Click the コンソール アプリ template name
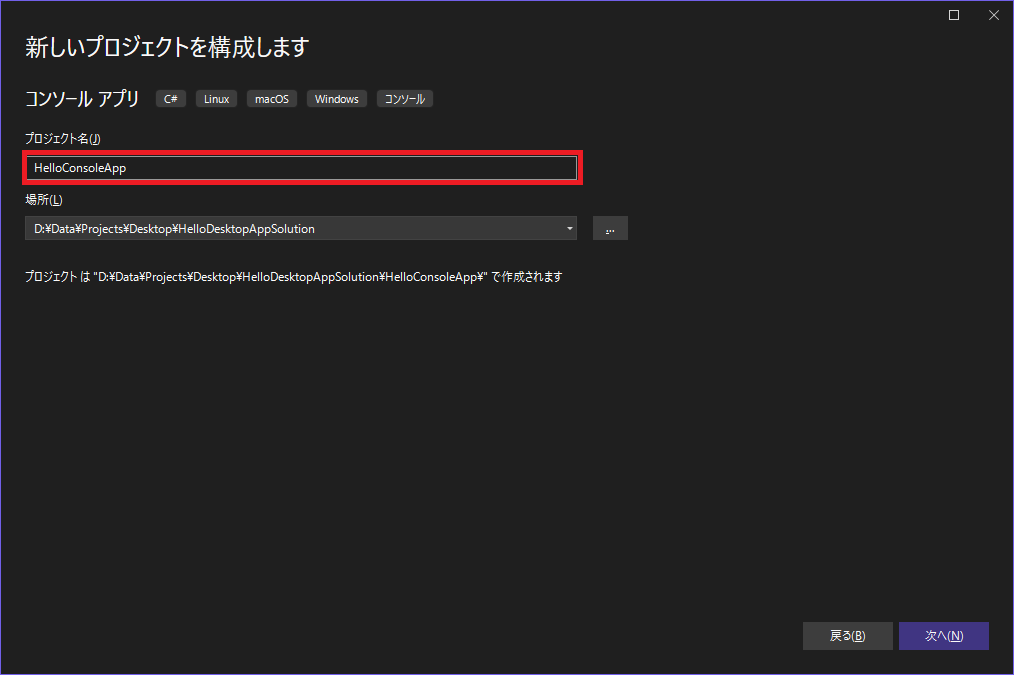This screenshot has width=1014, height=675. [x=82, y=99]
